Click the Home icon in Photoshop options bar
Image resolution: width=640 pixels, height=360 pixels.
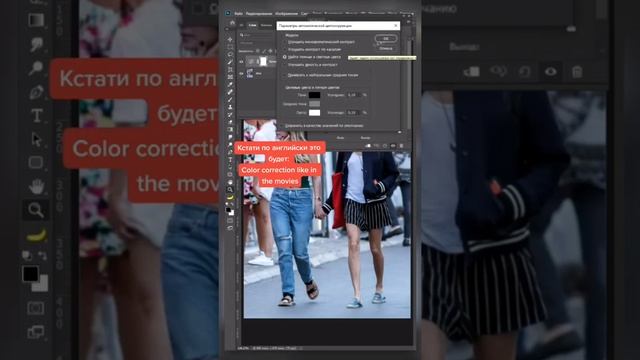(232, 23)
